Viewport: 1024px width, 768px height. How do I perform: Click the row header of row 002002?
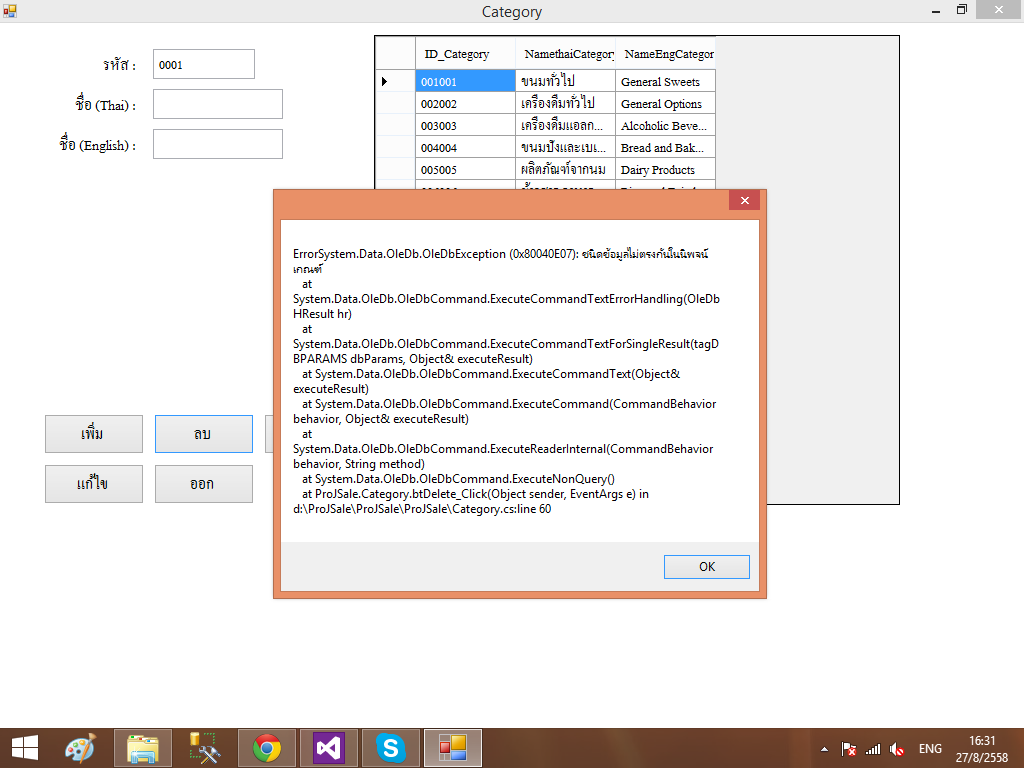tap(396, 103)
